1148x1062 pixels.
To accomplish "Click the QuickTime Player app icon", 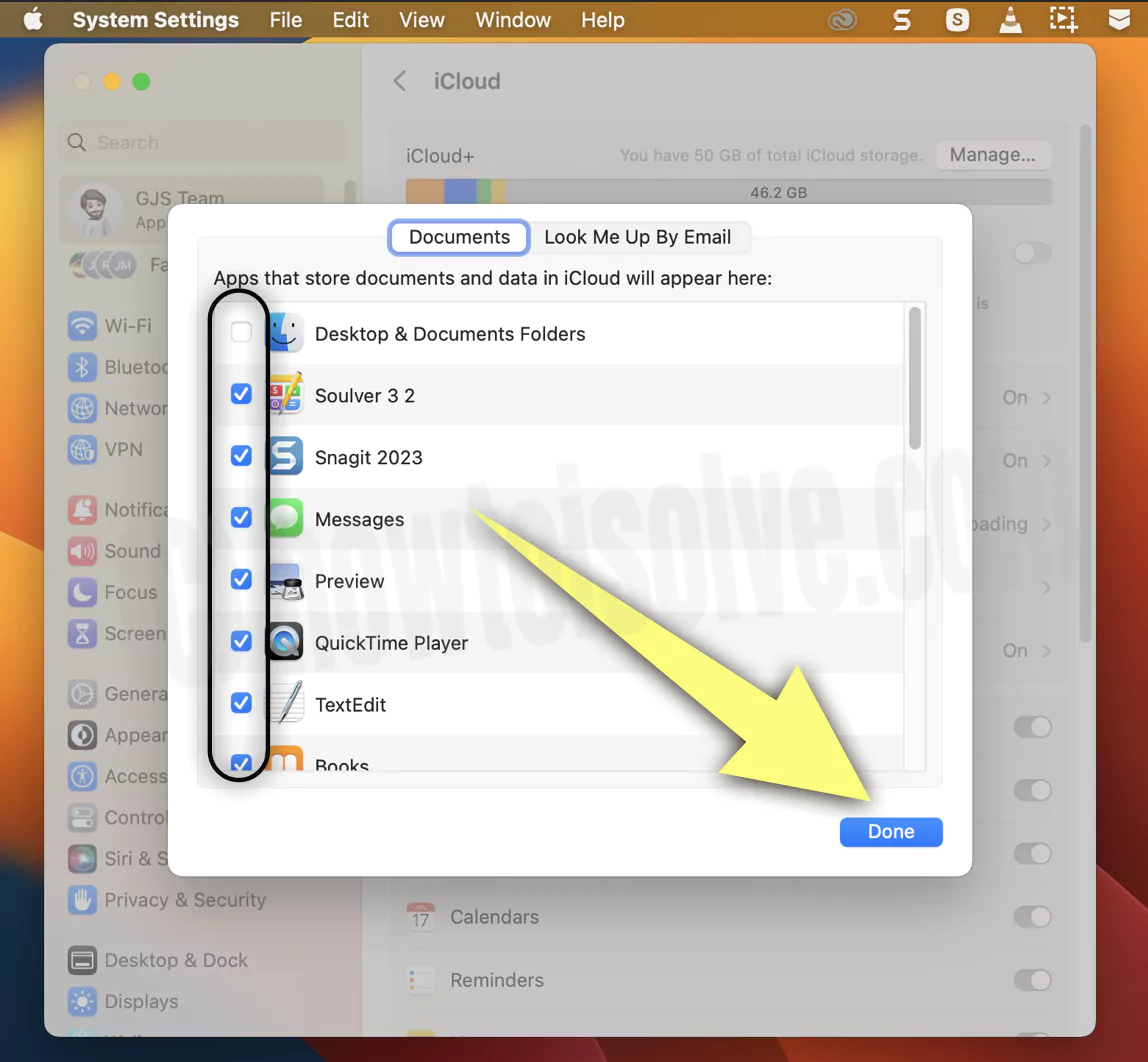I will pyautogui.click(x=286, y=642).
